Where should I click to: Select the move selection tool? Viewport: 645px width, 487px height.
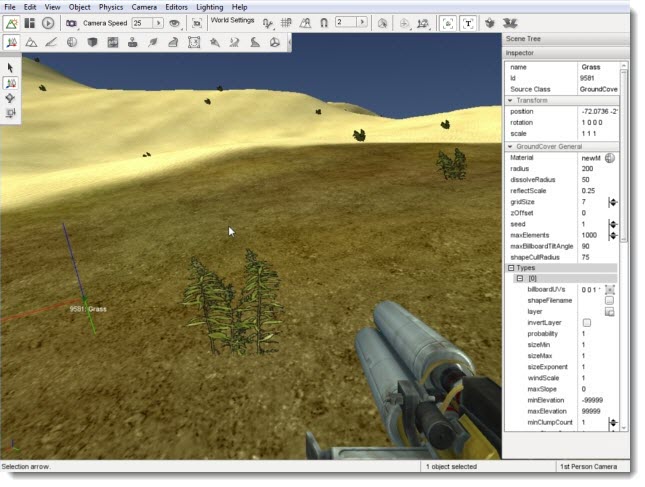(10, 83)
